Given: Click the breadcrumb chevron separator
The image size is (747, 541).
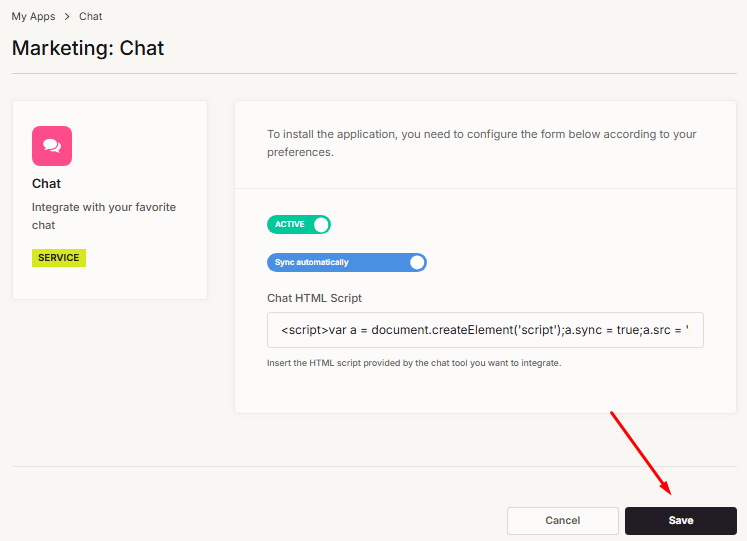Looking at the screenshot, I should [x=68, y=17].
